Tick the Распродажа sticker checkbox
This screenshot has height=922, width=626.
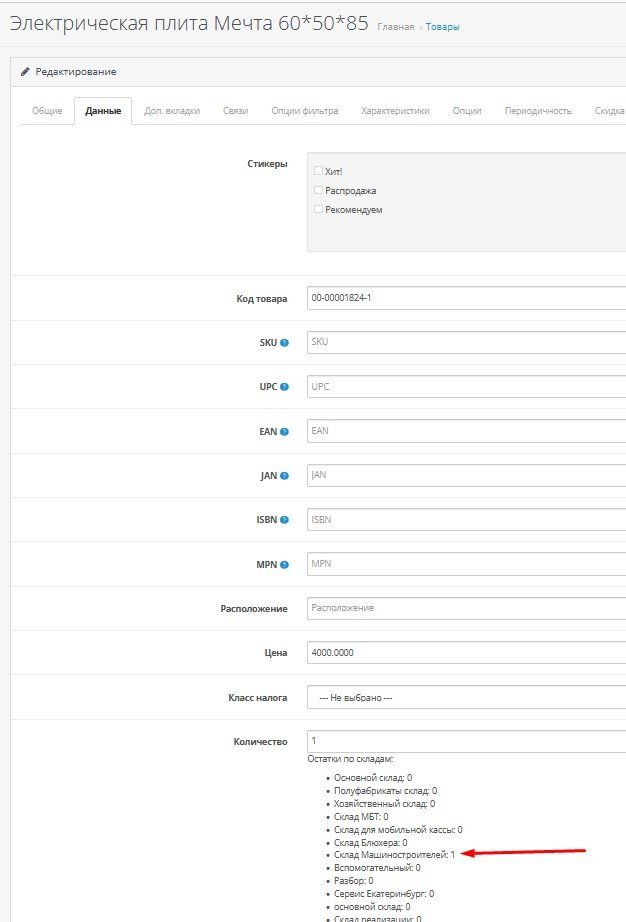(318, 190)
